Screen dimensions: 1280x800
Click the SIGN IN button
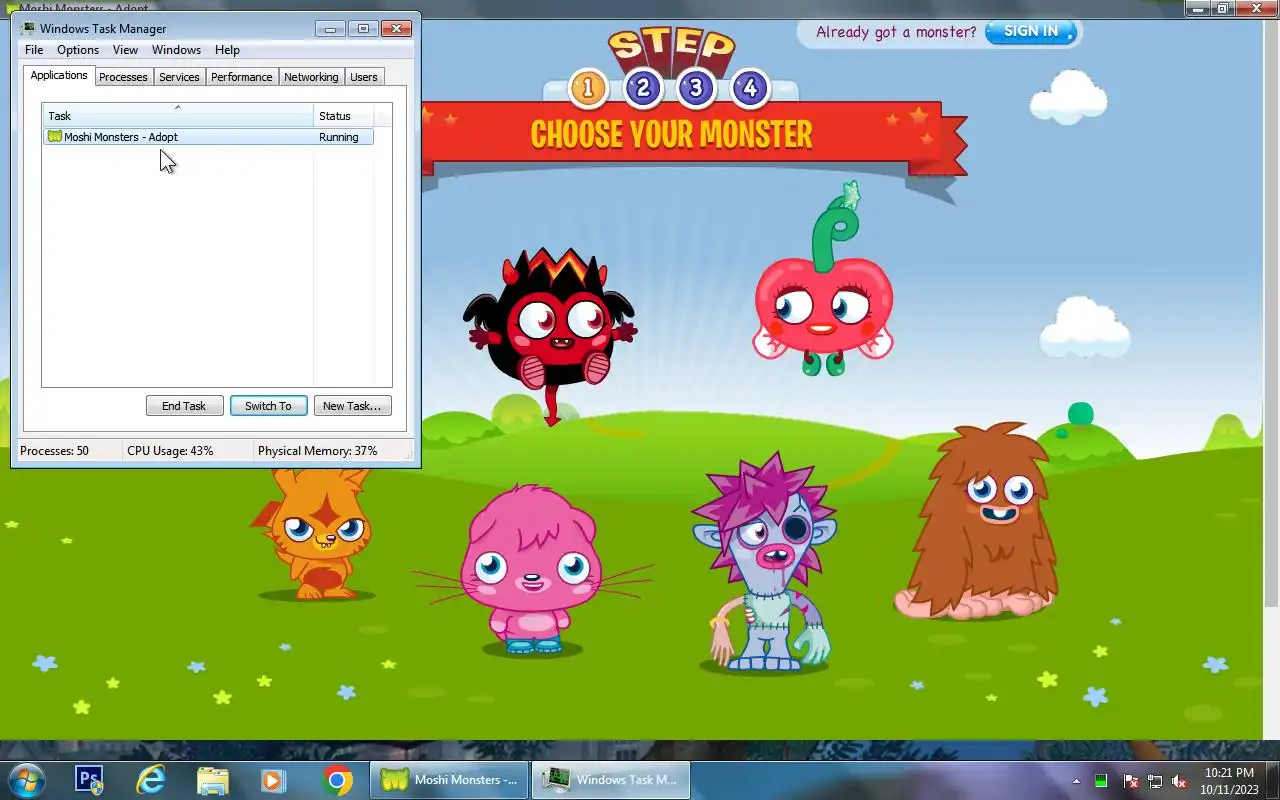pos(1031,31)
